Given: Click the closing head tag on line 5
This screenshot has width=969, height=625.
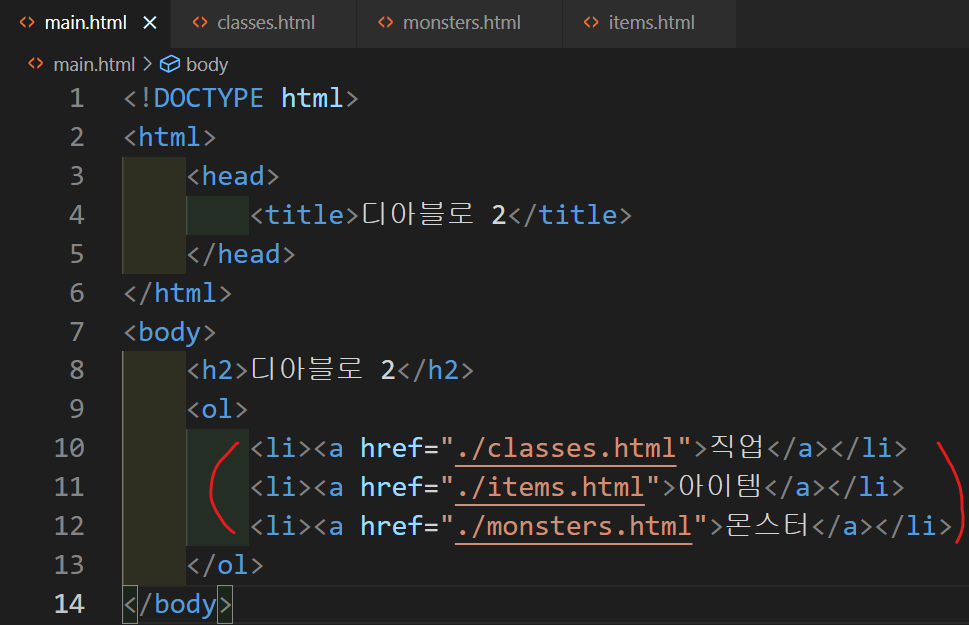Looking at the screenshot, I should tap(241, 254).
